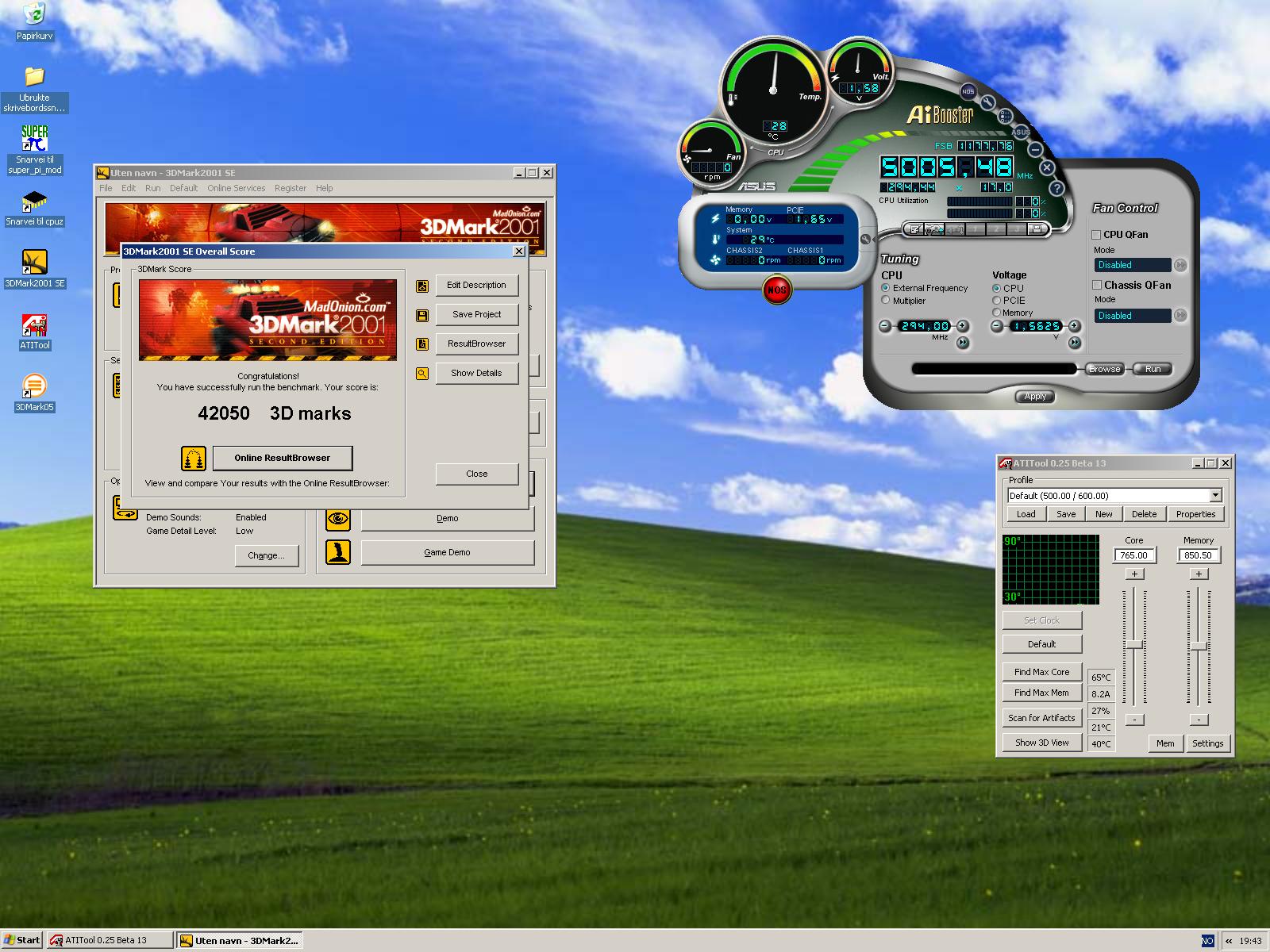
Task: Select Memory voltage radio button
Action: pos(997,313)
